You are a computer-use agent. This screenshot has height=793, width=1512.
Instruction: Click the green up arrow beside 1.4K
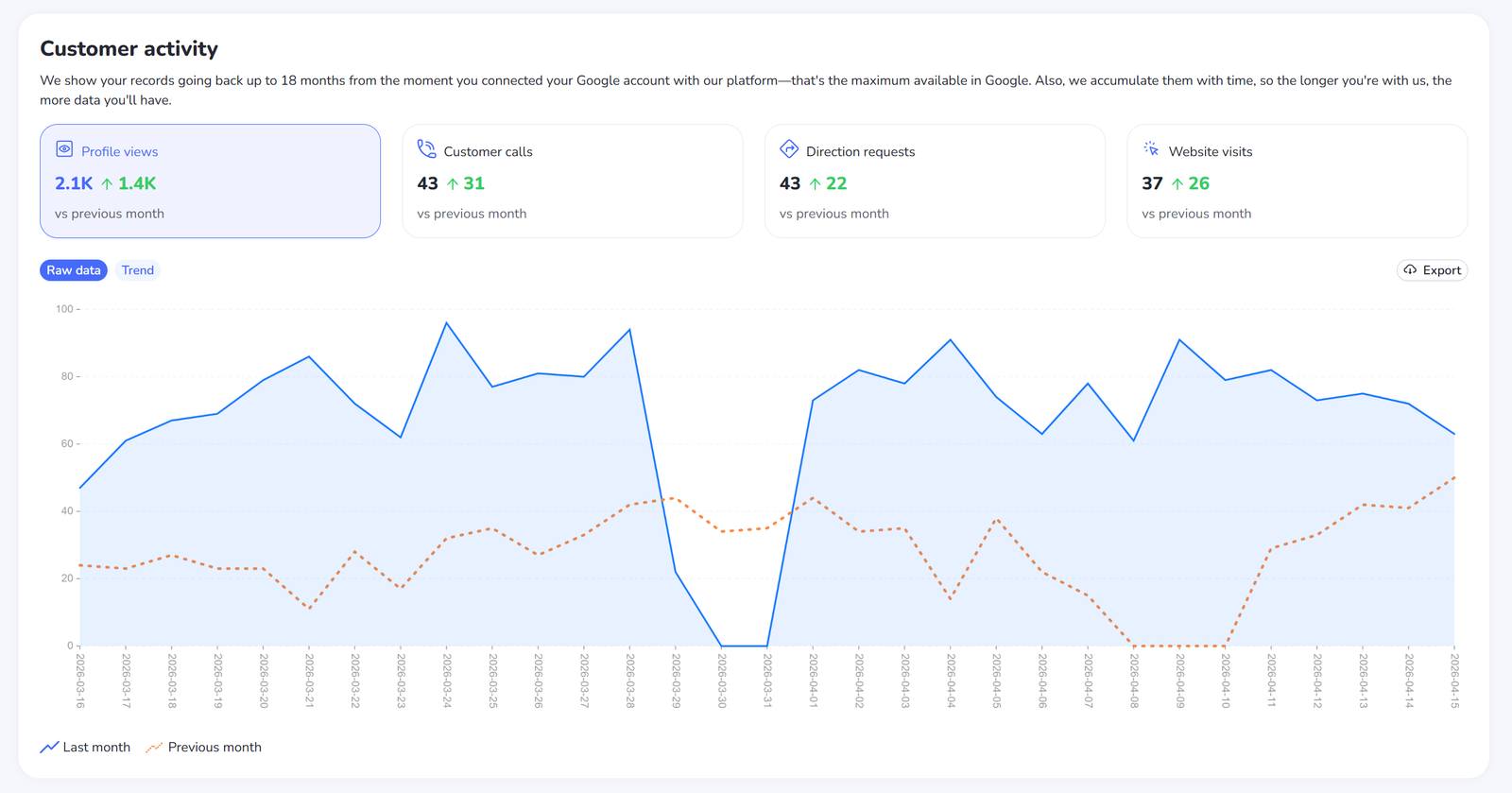tap(107, 184)
